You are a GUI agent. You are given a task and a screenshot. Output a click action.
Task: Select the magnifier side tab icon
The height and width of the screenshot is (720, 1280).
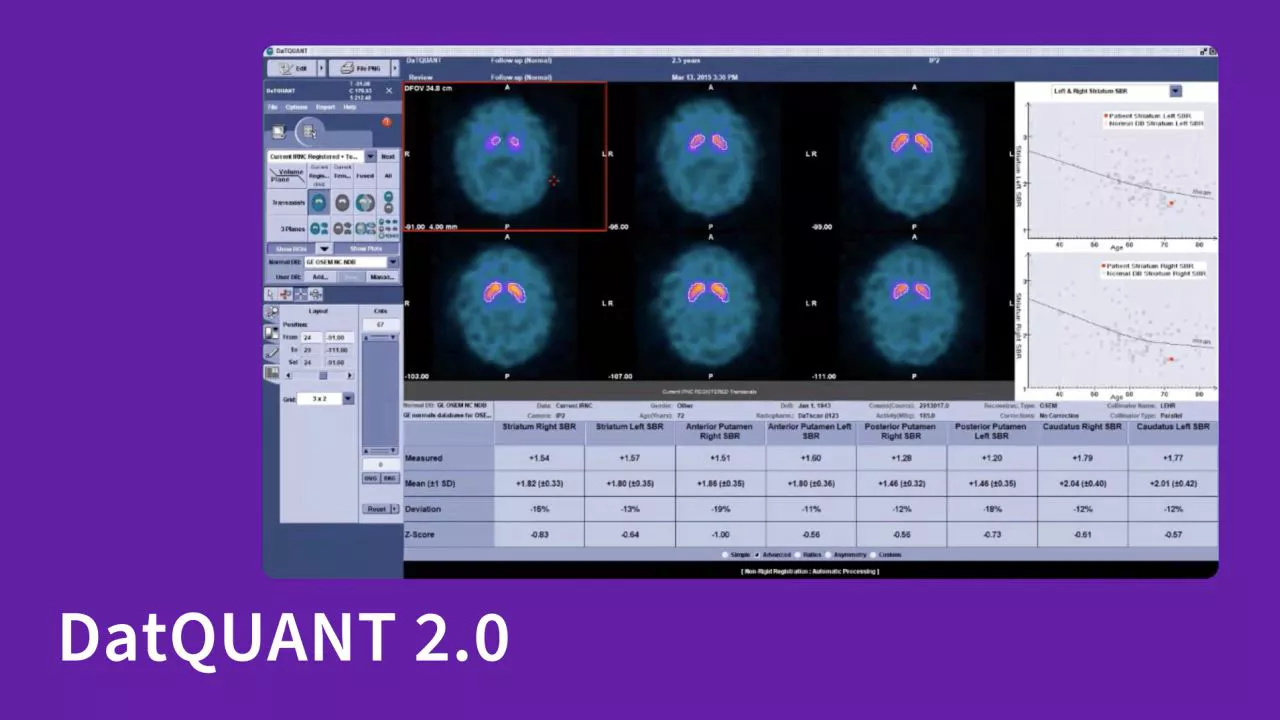[271, 313]
